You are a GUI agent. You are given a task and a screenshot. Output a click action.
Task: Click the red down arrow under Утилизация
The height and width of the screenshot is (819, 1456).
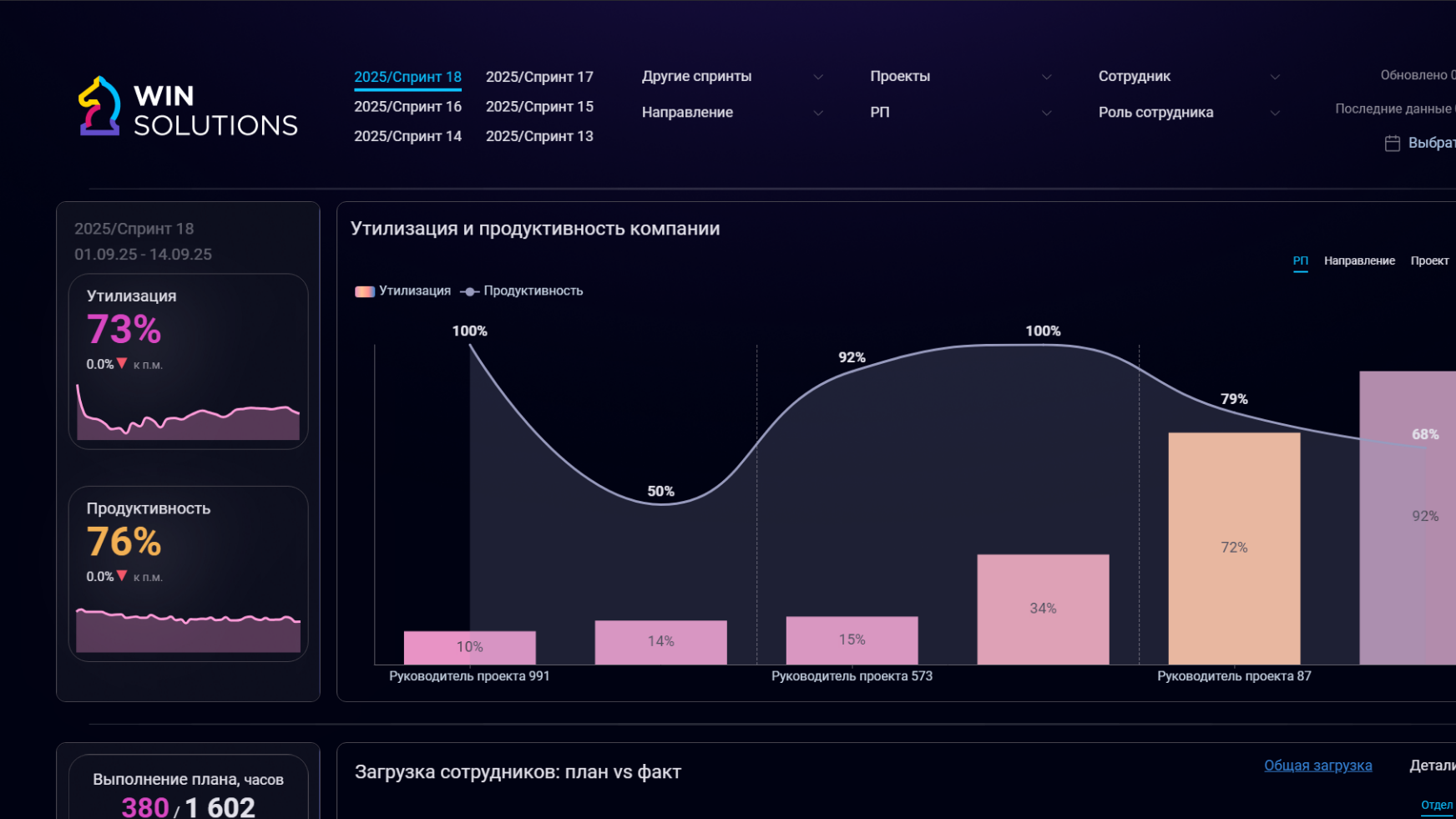click(x=122, y=363)
